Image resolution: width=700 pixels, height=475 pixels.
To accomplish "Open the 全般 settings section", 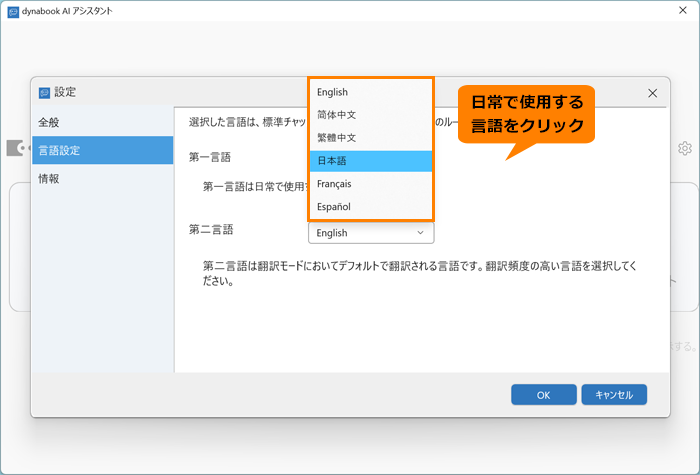I will (102, 122).
